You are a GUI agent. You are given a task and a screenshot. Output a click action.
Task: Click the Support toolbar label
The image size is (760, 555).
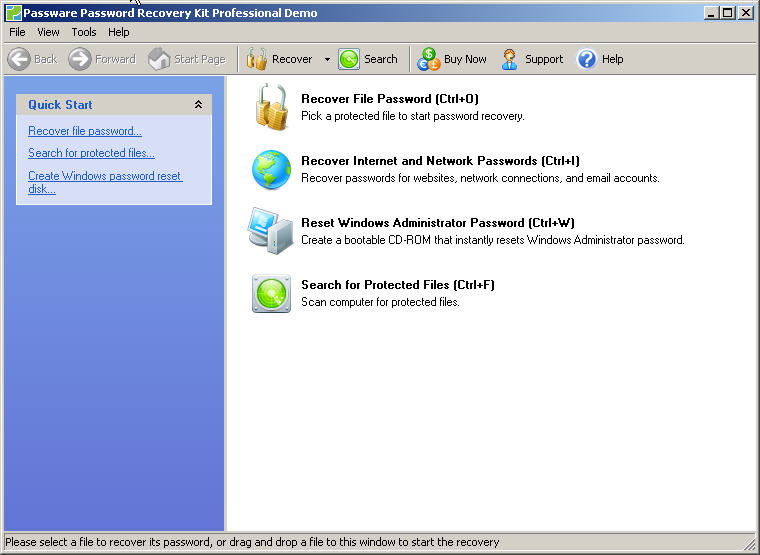[x=544, y=59]
